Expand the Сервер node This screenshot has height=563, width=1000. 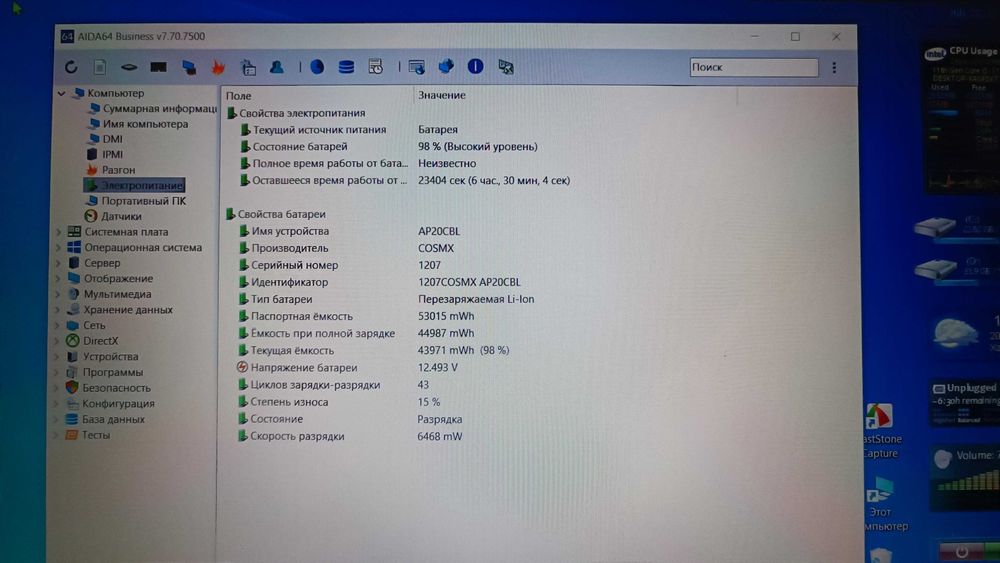tap(58, 263)
